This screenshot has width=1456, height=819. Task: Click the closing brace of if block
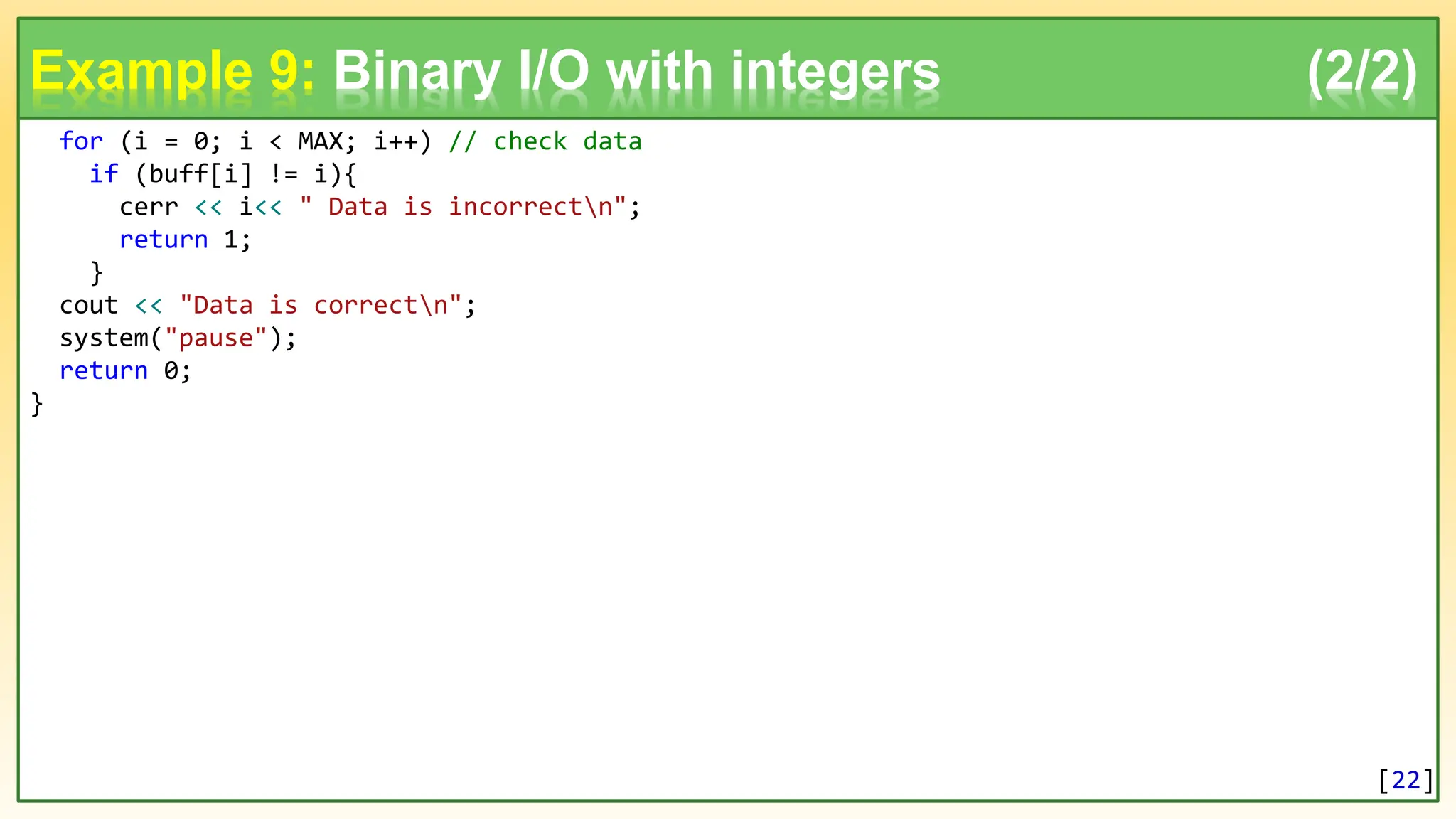point(97,272)
